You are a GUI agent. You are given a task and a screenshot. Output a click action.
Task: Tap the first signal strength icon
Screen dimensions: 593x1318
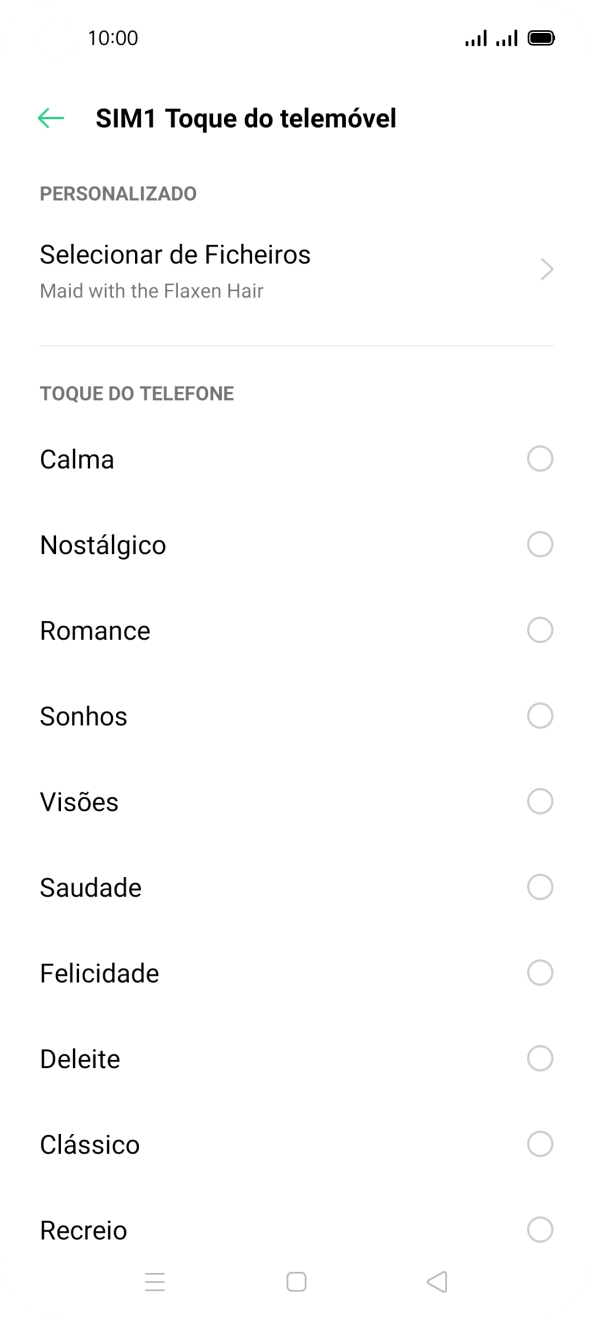tap(476, 37)
